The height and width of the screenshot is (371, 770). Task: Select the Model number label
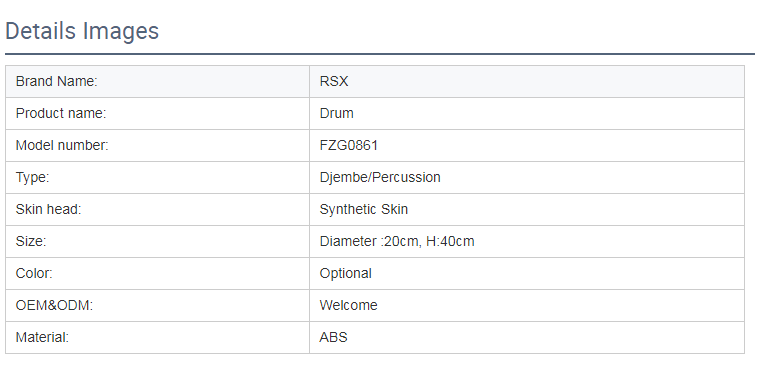tap(62, 145)
